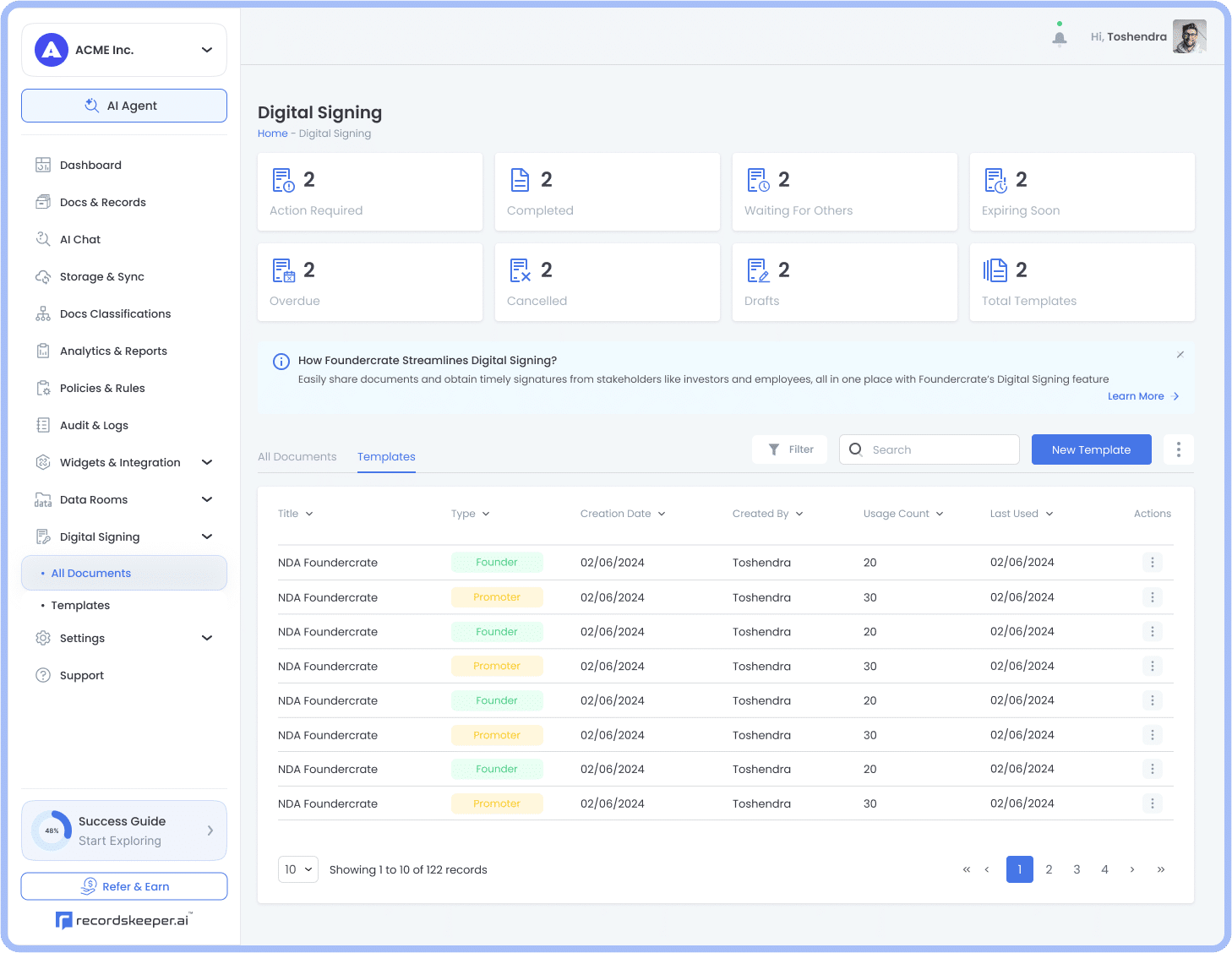Sort by Last Used column
This screenshot has width=1232, height=953.
[1022, 514]
